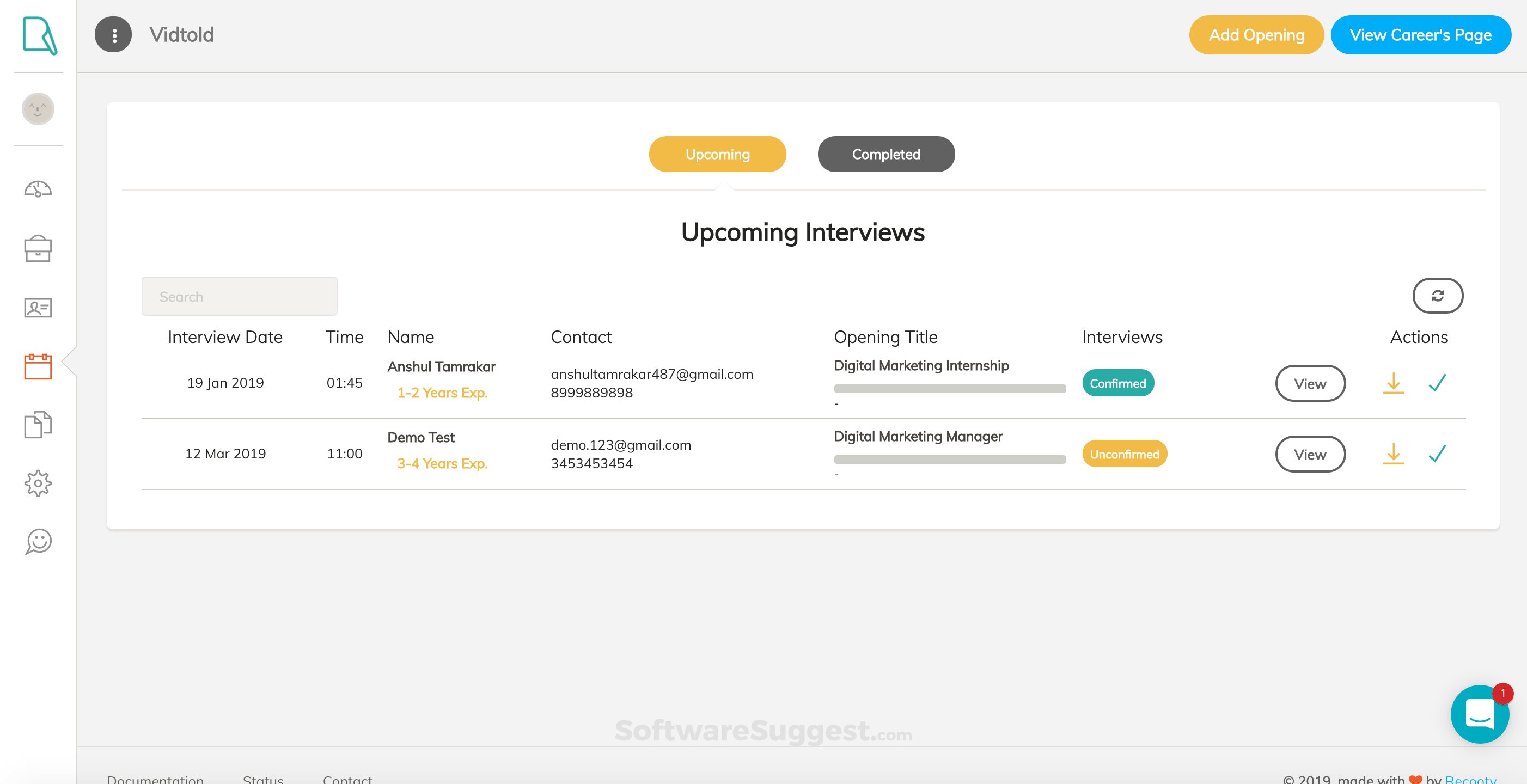
Task: Click the refresh interviews list icon
Action: coord(1438,296)
